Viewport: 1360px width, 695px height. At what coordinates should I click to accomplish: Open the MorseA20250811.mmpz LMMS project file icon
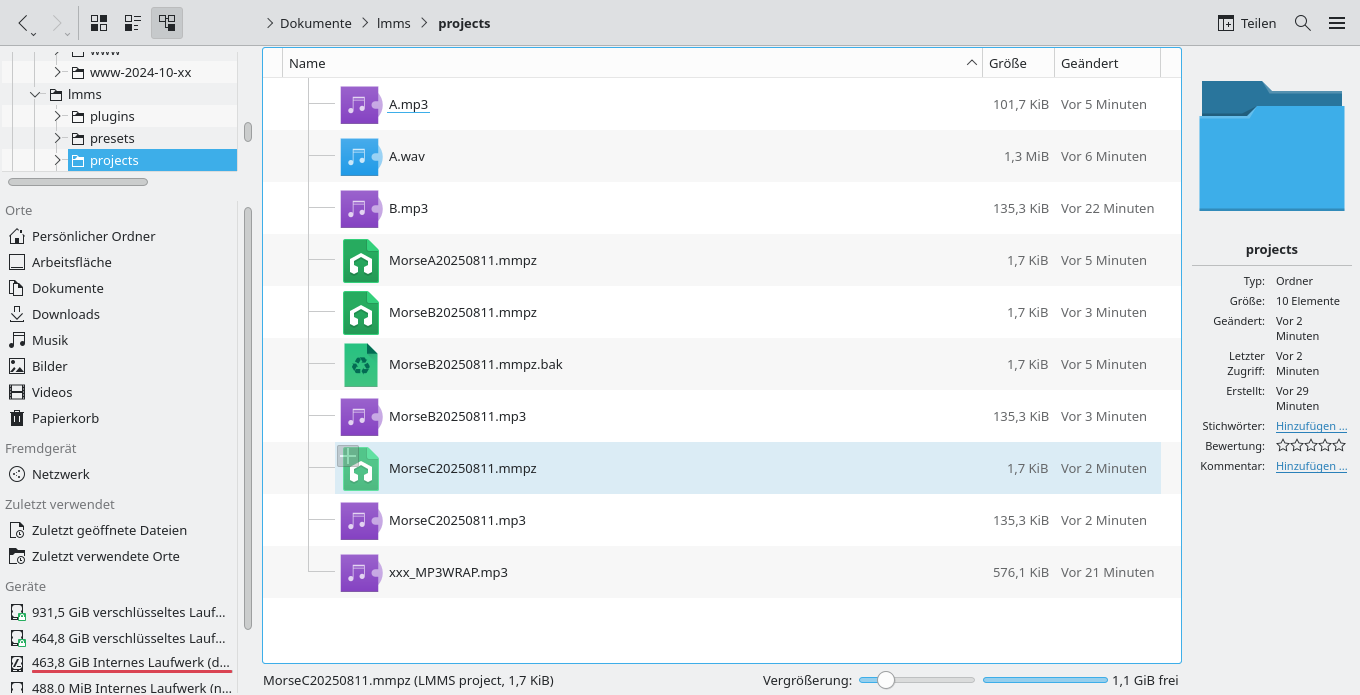[x=360, y=261]
